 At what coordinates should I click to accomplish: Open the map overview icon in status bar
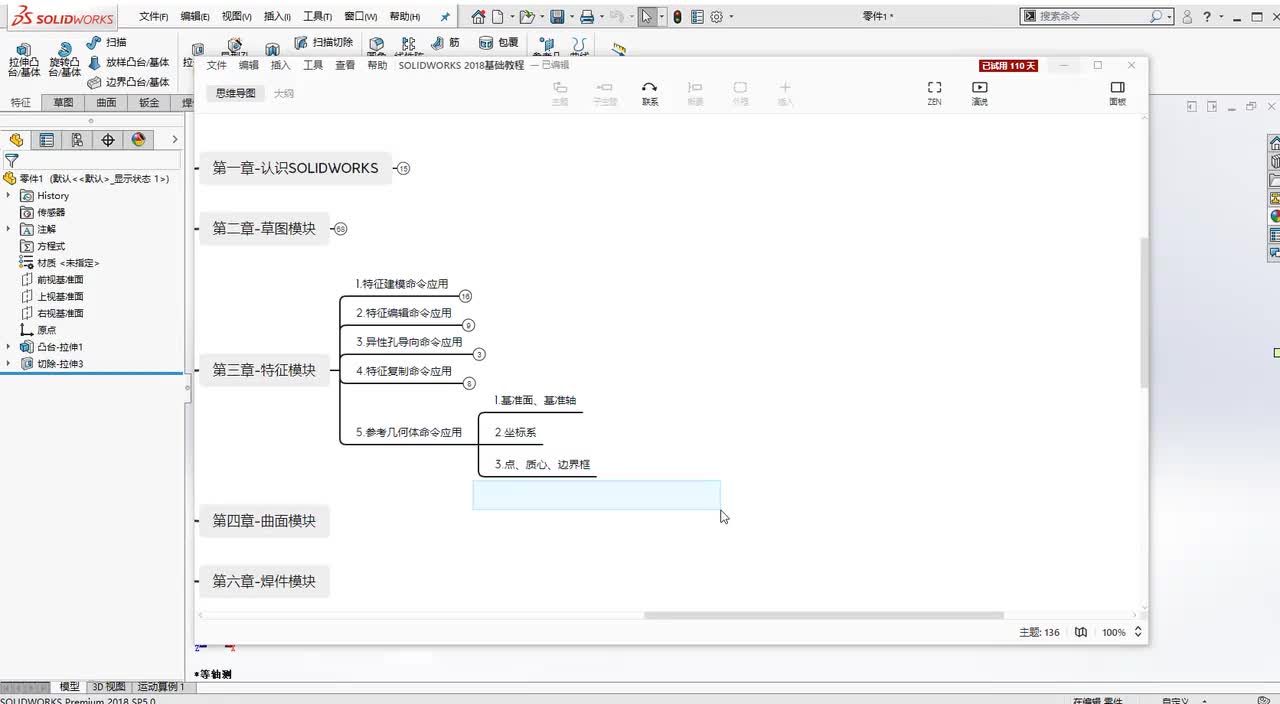[x=1080, y=632]
